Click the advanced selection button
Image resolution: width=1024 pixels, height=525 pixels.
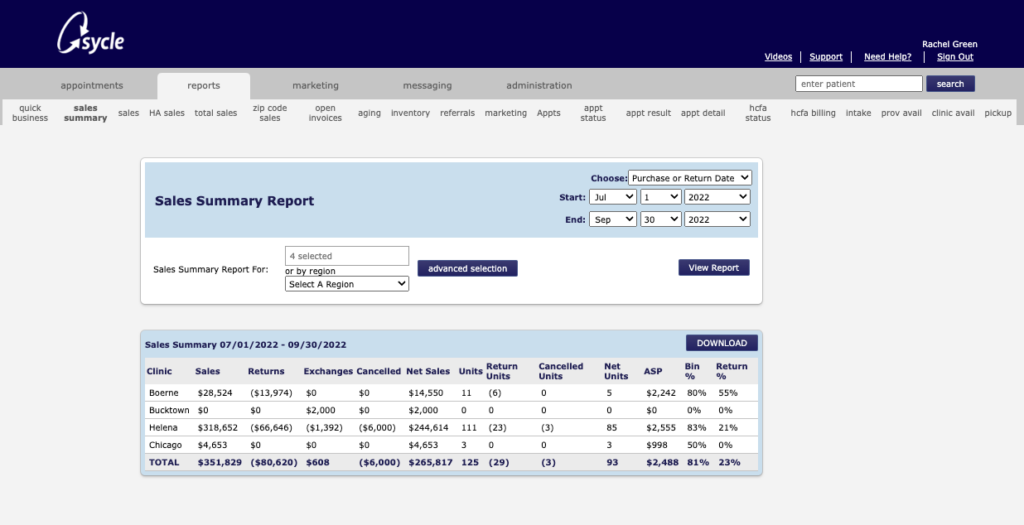(468, 268)
